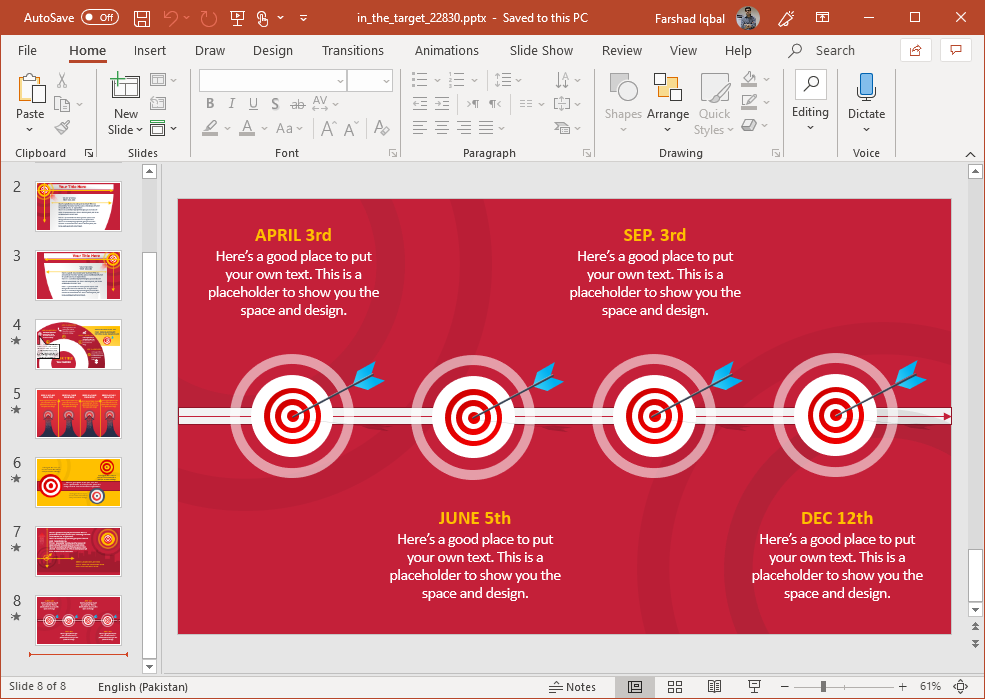Toggle underline formatting
The width and height of the screenshot is (985, 699).
point(253,103)
